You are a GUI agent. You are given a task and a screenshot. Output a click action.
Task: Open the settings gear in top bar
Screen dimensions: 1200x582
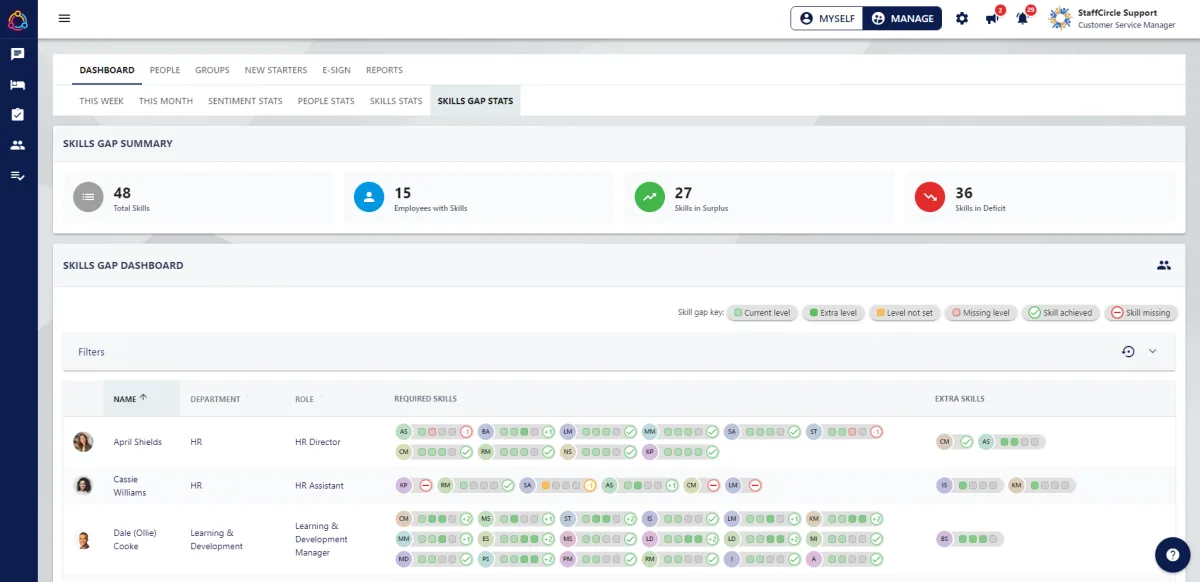coord(962,18)
